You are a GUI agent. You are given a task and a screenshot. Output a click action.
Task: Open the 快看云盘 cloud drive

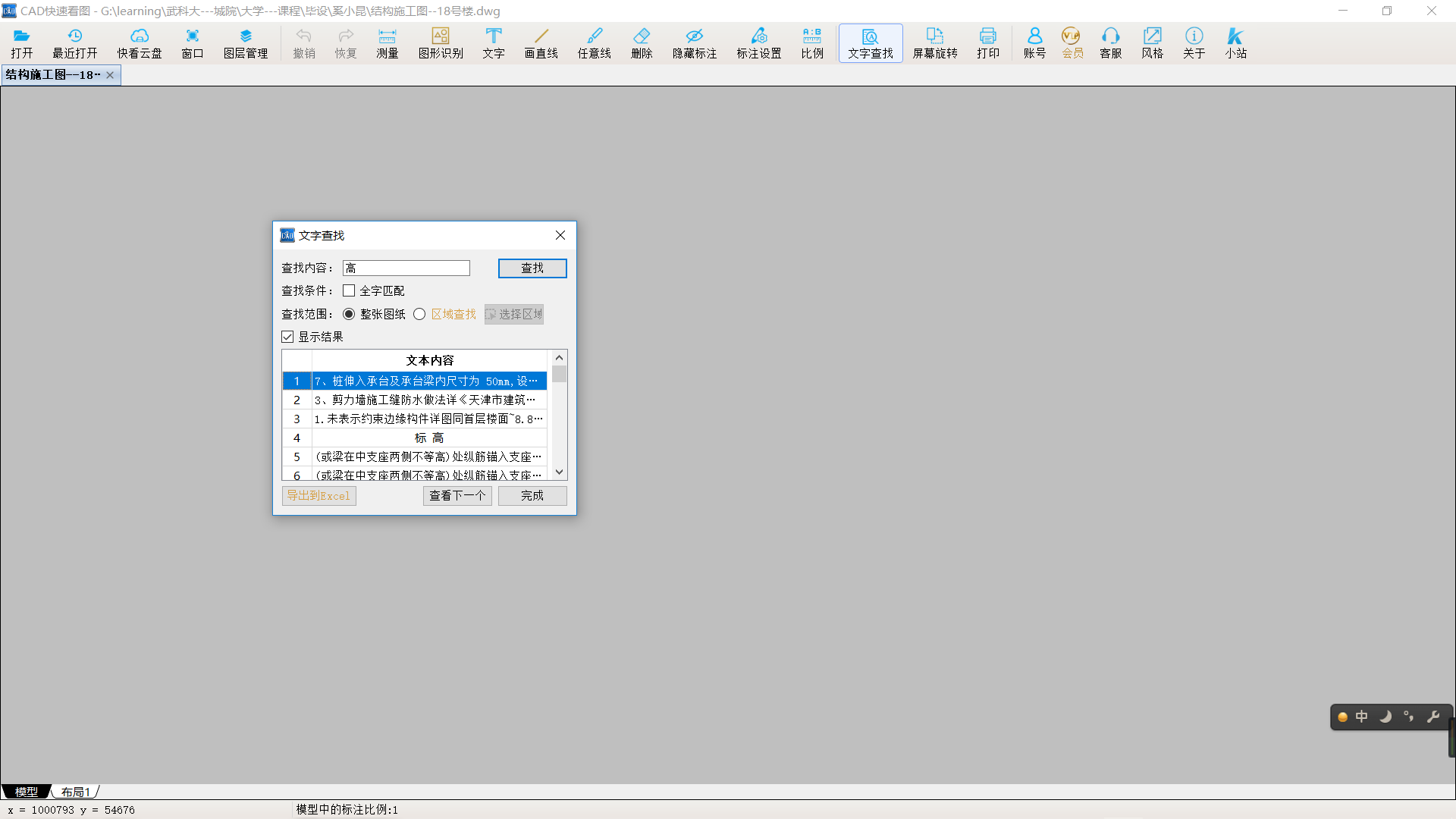click(140, 43)
